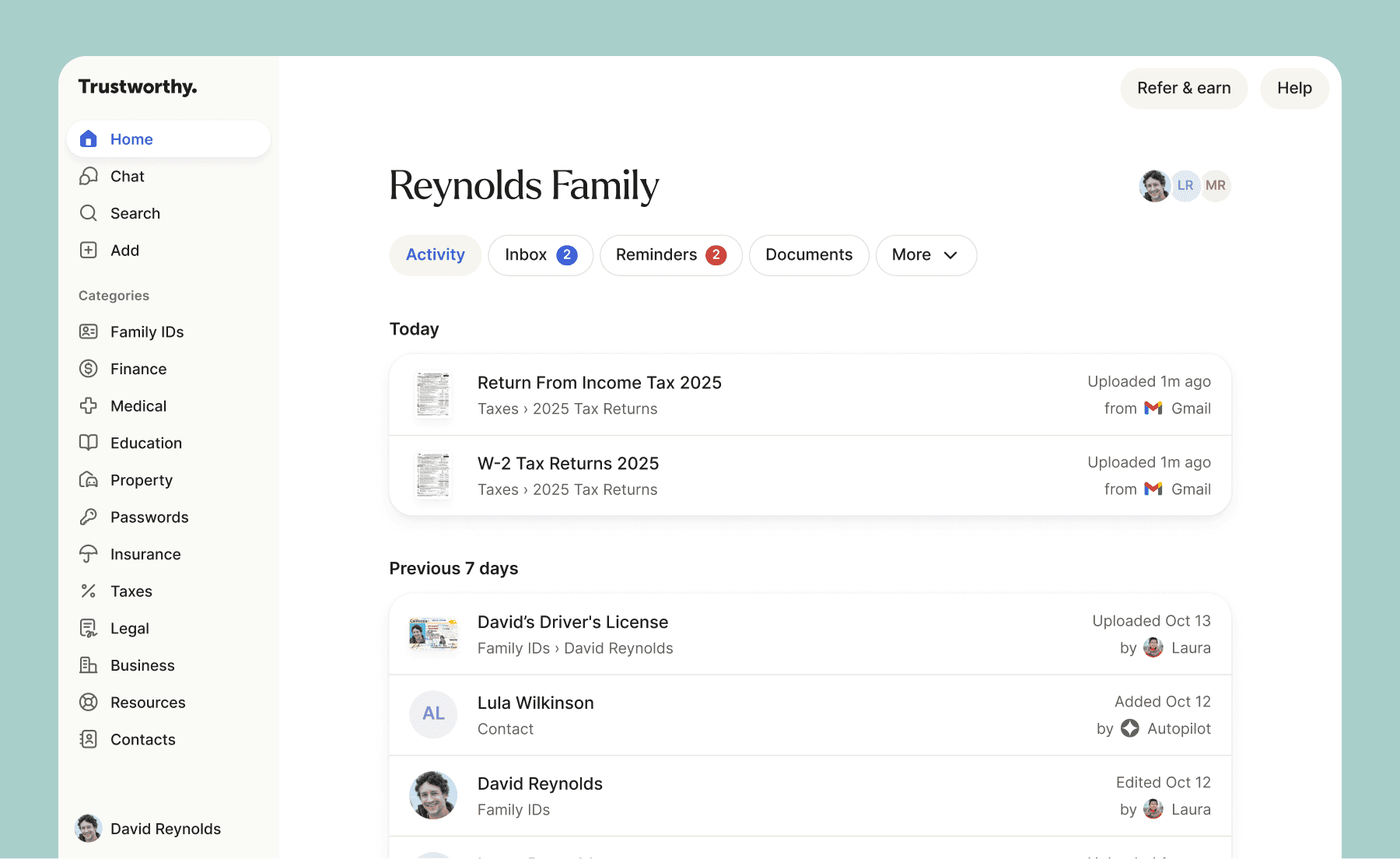Open the Contacts section
Image resolution: width=1400 pixels, height=859 pixels.
coord(142,739)
